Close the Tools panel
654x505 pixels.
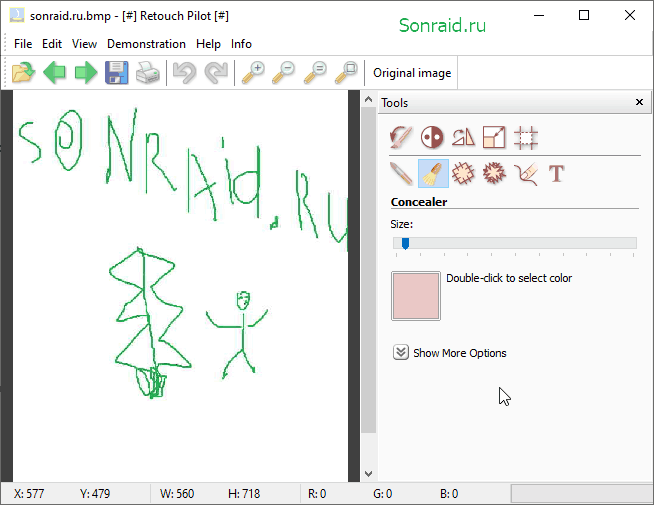coord(639,102)
